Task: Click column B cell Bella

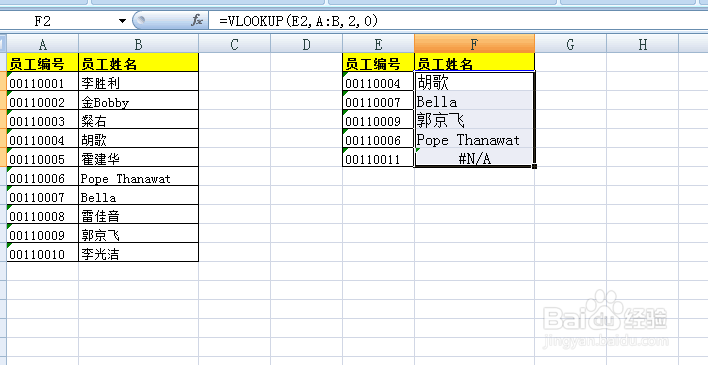Action: pyautogui.click(x=139, y=195)
